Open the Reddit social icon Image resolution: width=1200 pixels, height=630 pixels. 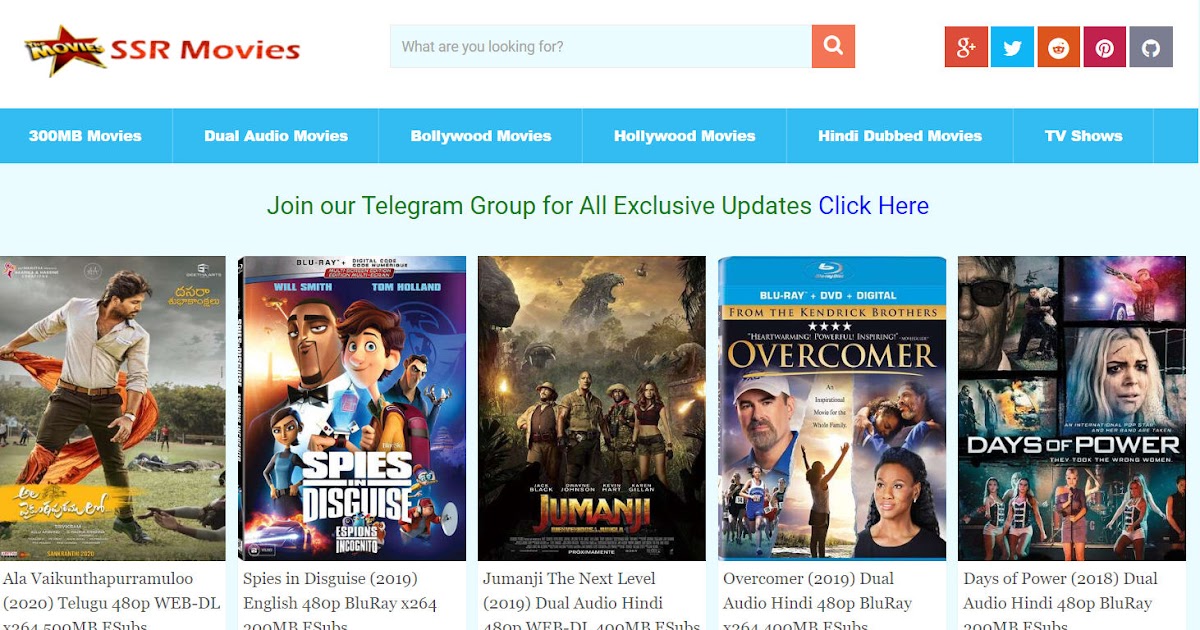point(1058,47)
